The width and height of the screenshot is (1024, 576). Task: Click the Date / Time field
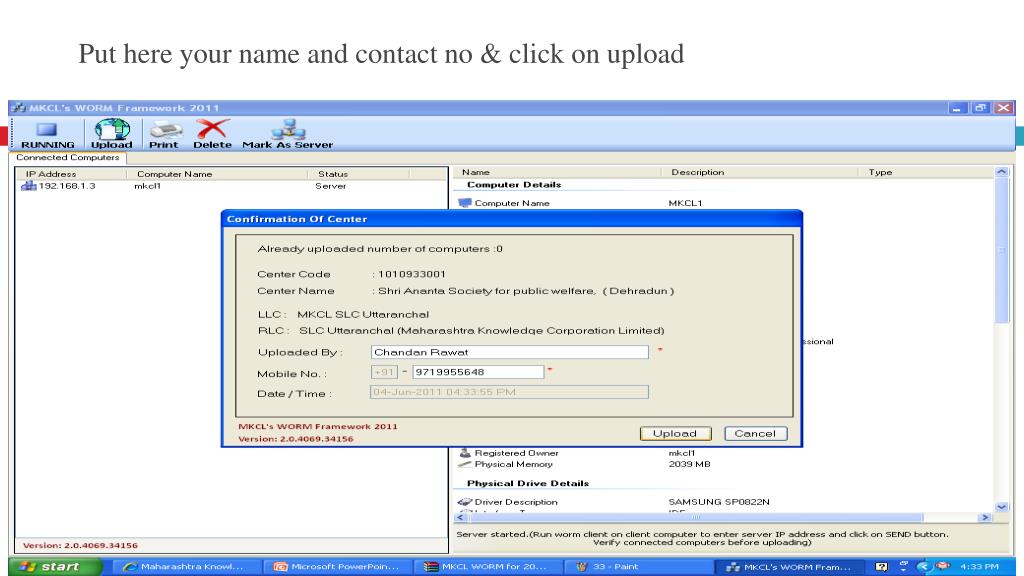(509, 392)
